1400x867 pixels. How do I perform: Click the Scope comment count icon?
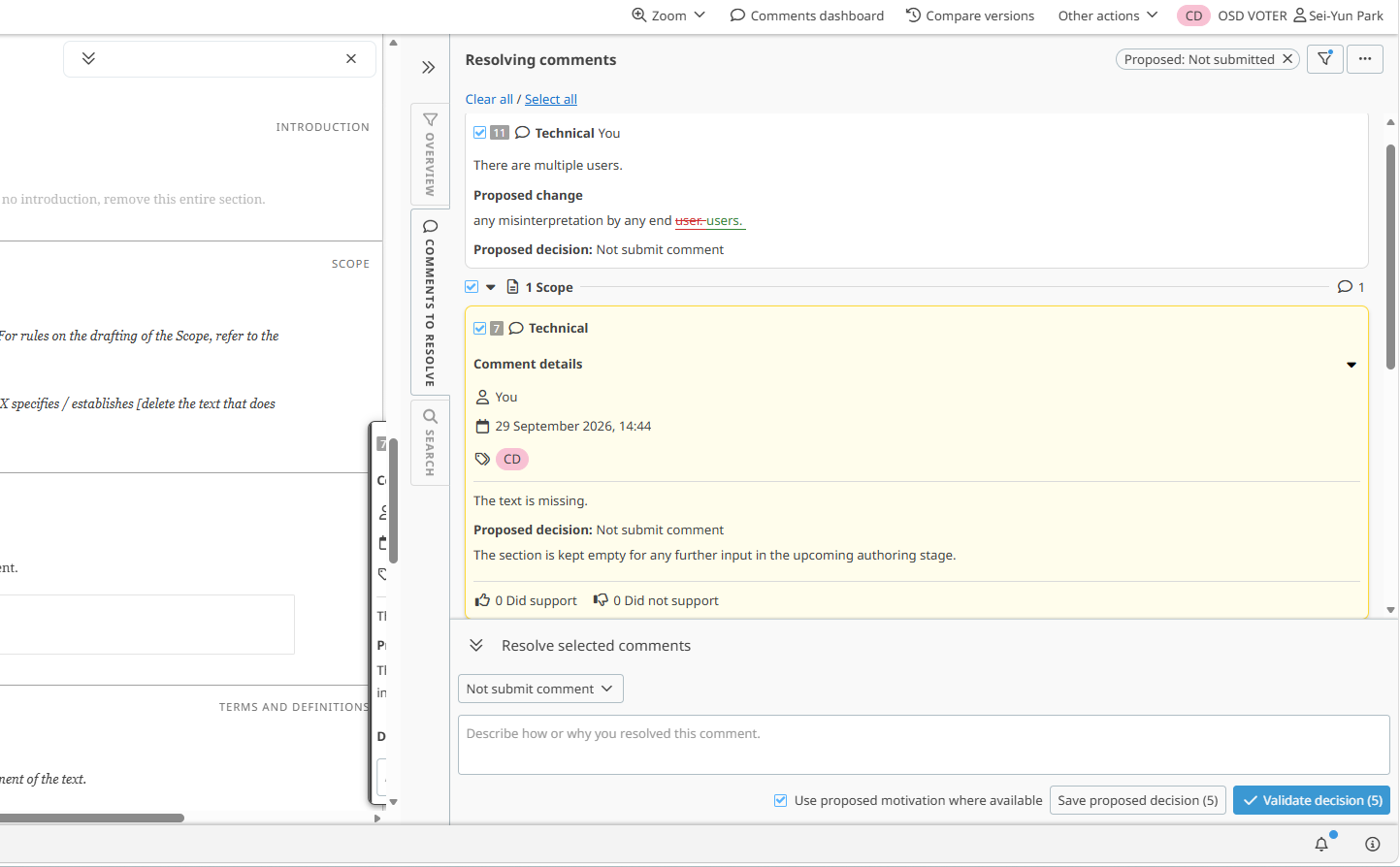click(1345, 287)
